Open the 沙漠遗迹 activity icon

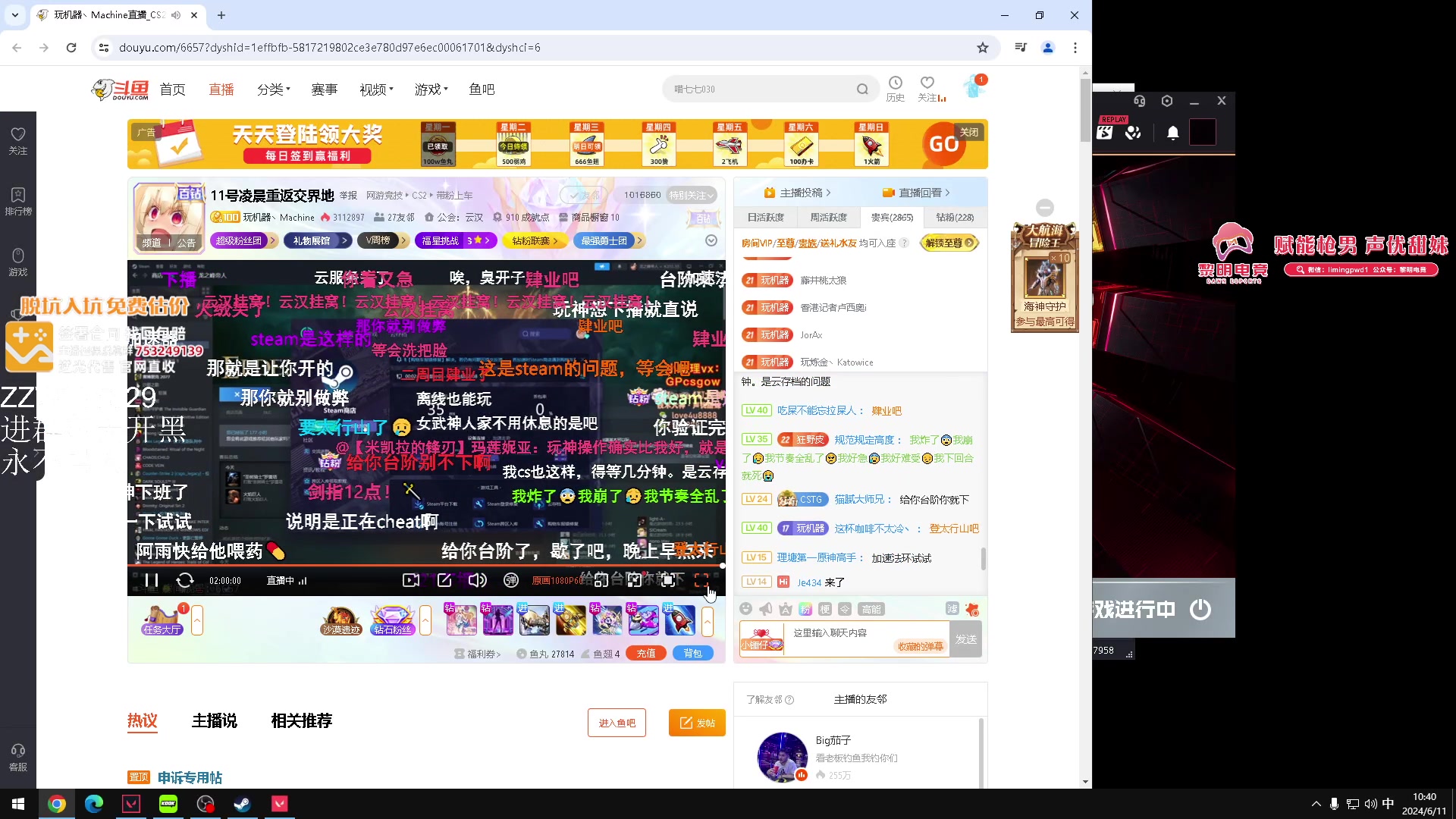click(341, 620)
